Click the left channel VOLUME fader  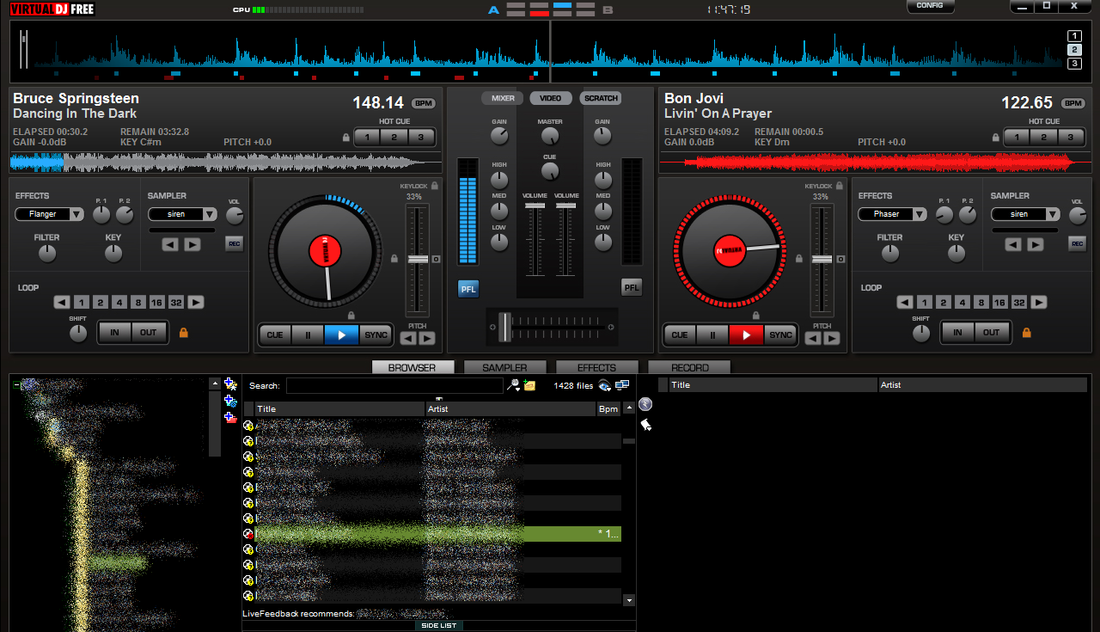[x=535, y=206]
